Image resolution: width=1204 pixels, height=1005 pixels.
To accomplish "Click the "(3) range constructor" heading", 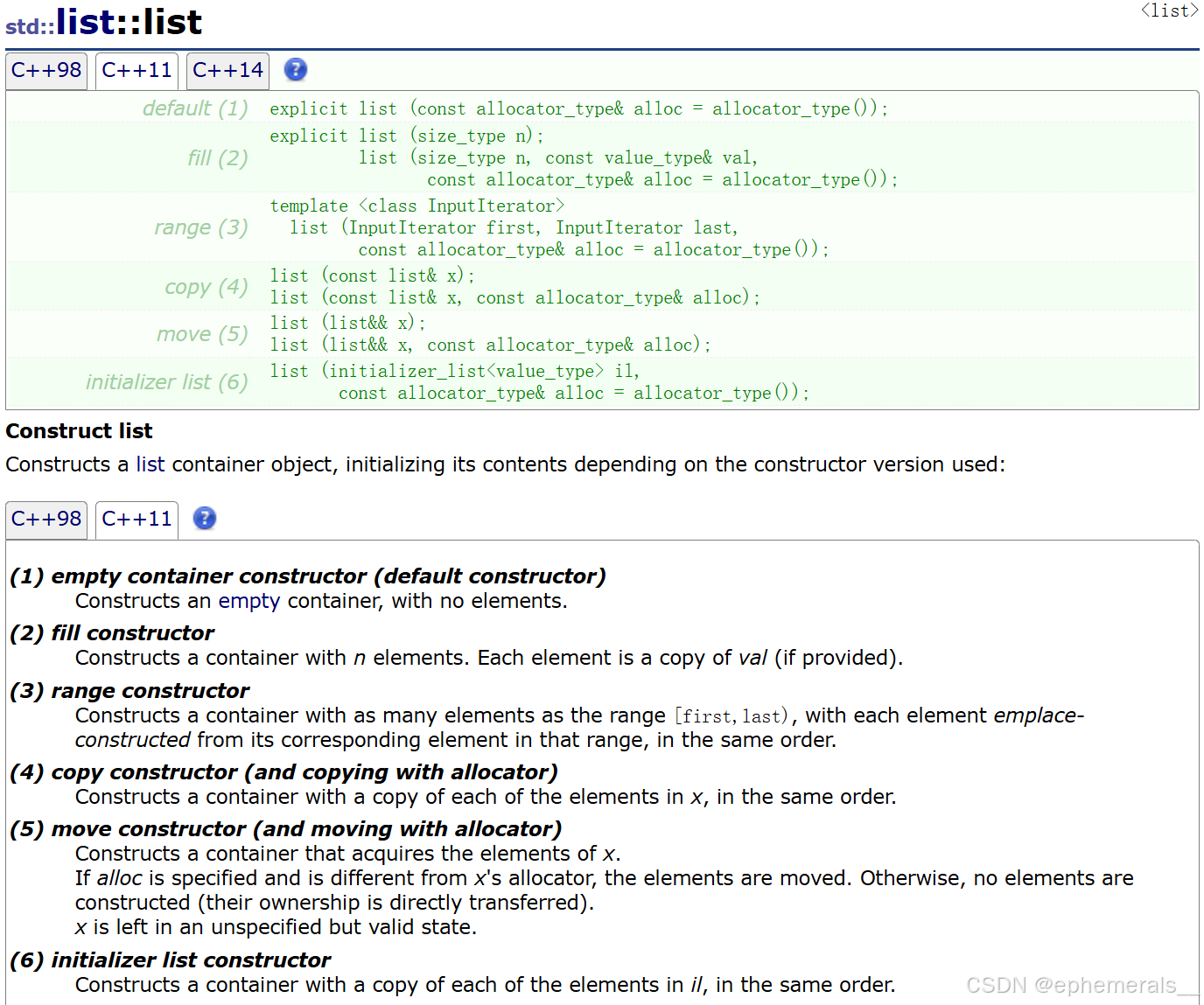I will (129, 691).
